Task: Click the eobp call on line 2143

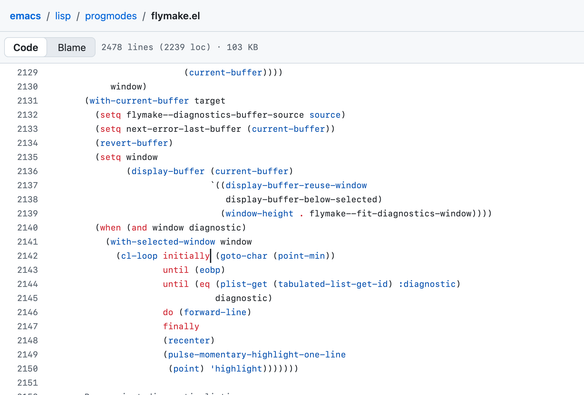Action: tap(210, 270)
